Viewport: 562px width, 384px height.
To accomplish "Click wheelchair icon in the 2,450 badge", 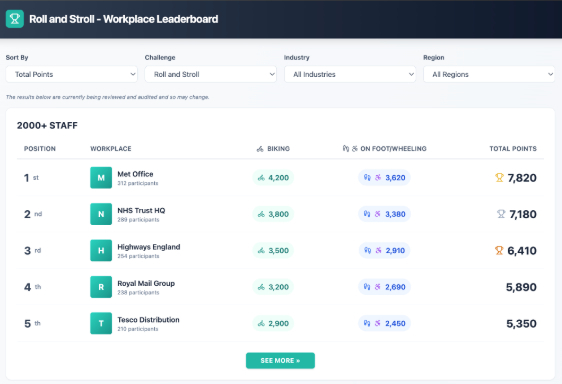I will (378, 323).
